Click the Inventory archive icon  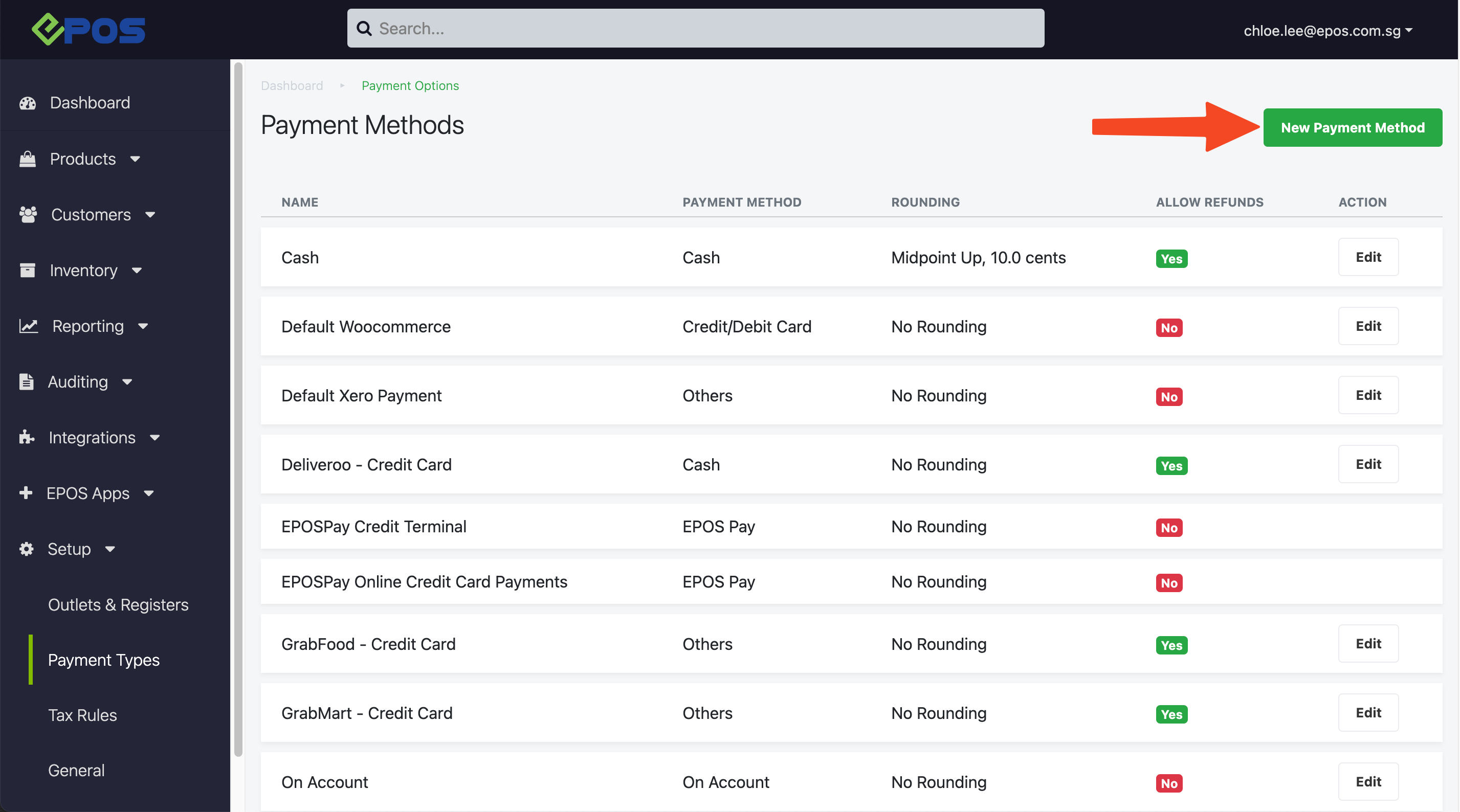point(28,270)
